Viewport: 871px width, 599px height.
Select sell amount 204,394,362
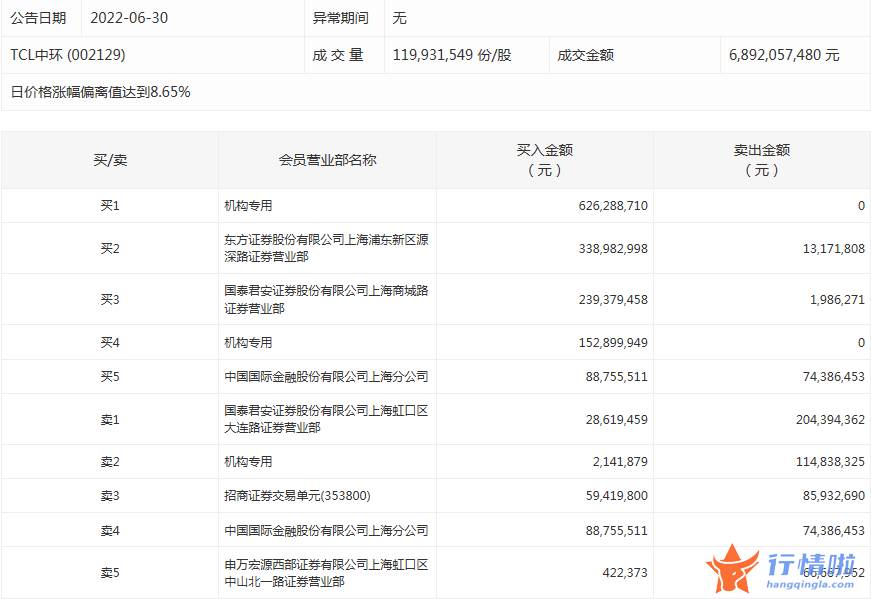pos(830,420)
